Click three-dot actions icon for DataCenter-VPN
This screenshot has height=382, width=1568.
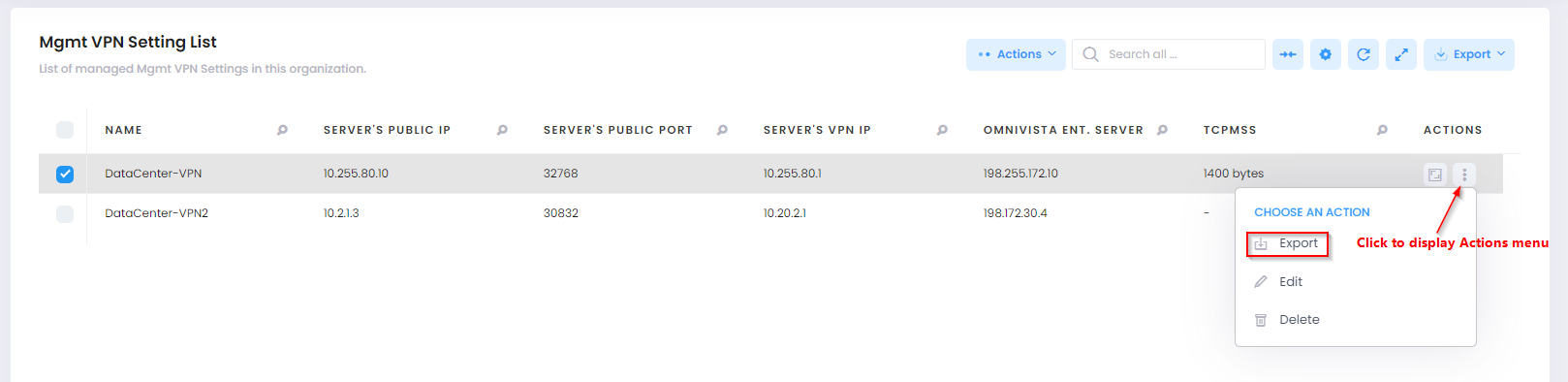pos(1464,175)
